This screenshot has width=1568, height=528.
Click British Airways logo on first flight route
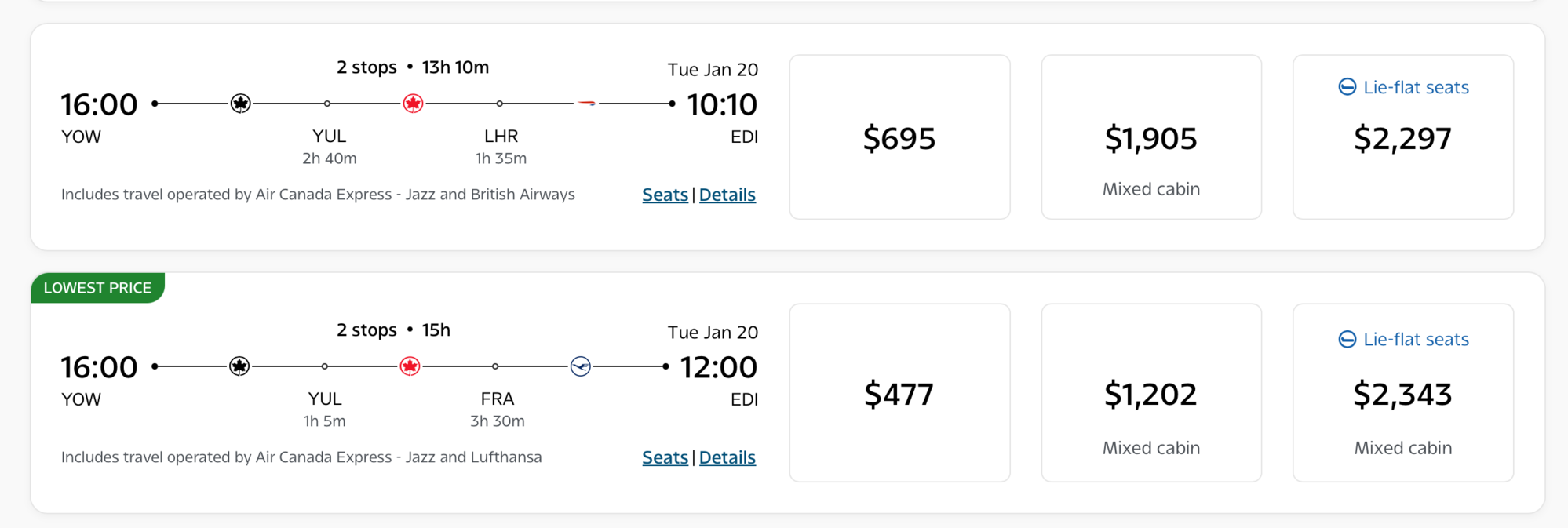tap(586, 103)
